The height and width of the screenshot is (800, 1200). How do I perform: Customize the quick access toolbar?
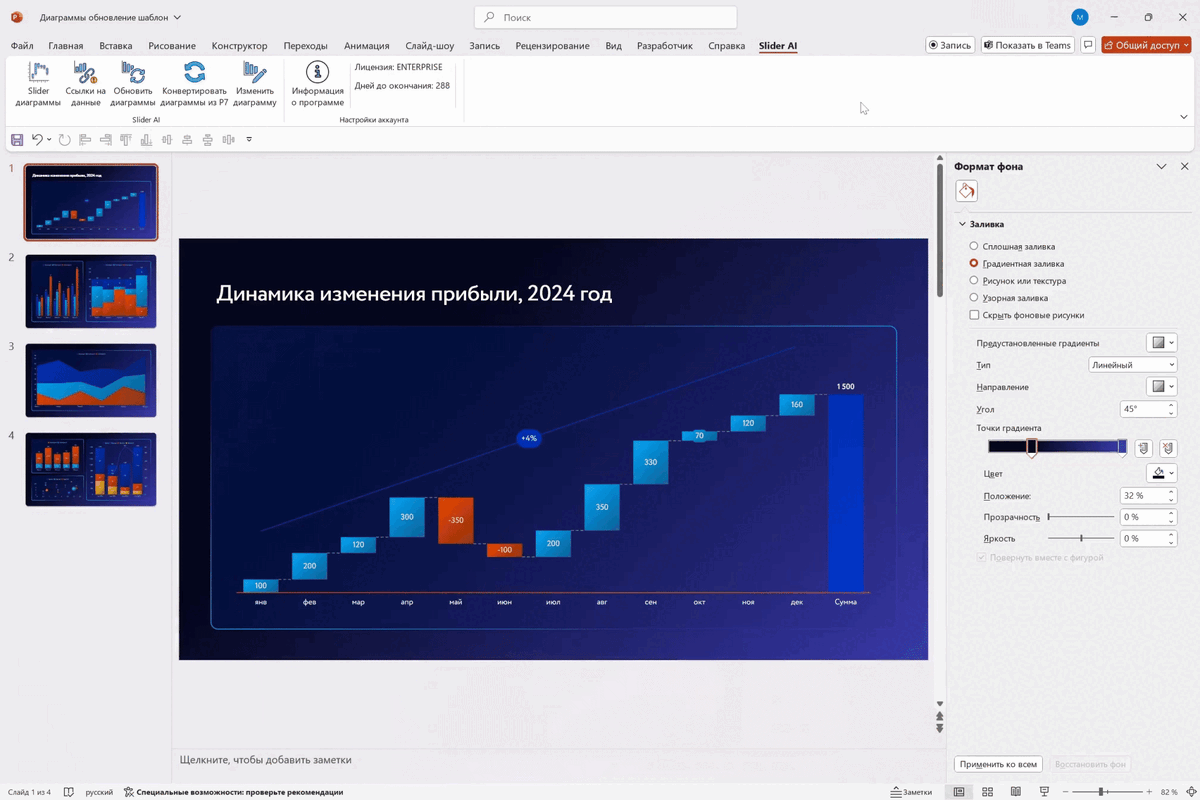coord(249,140)
